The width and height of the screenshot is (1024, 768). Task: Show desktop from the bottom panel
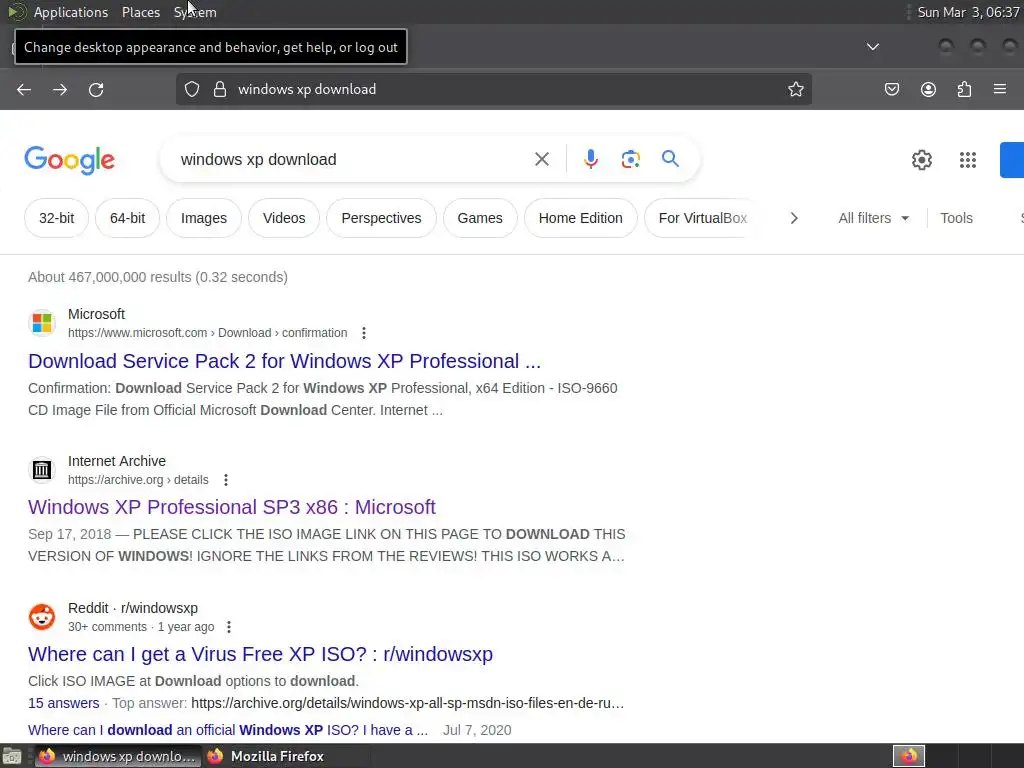click(x=12, y=756)
